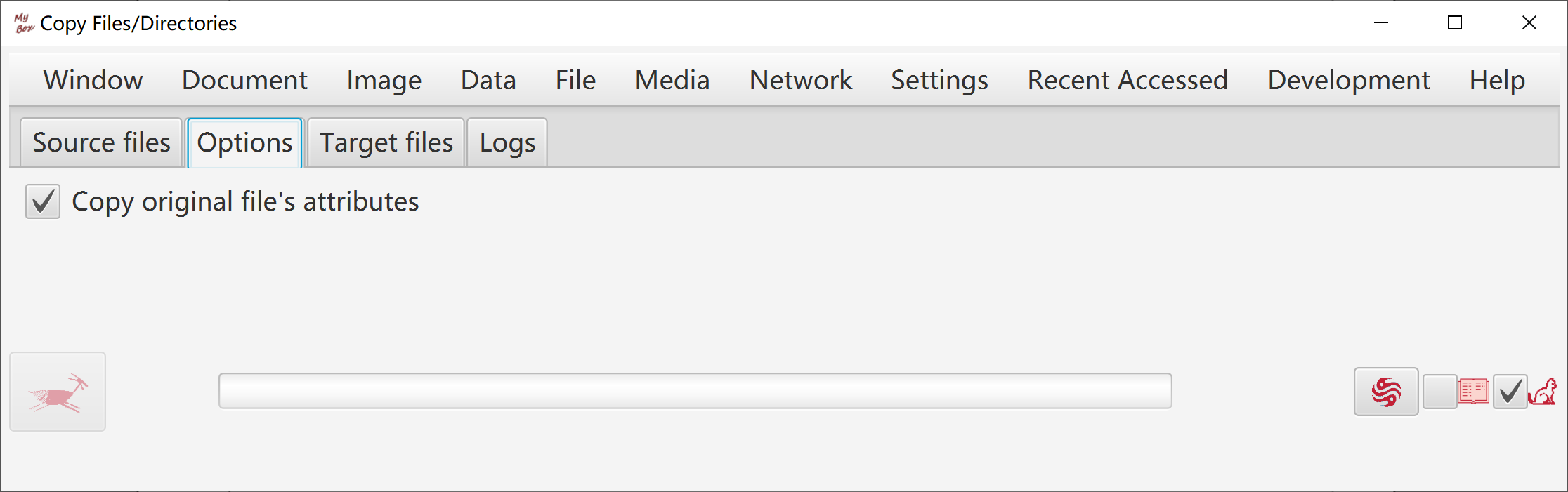Screen dimensions: 1568x492
Task: Maximize the Copy Files/Directories window
Action: pos(1455,23)
